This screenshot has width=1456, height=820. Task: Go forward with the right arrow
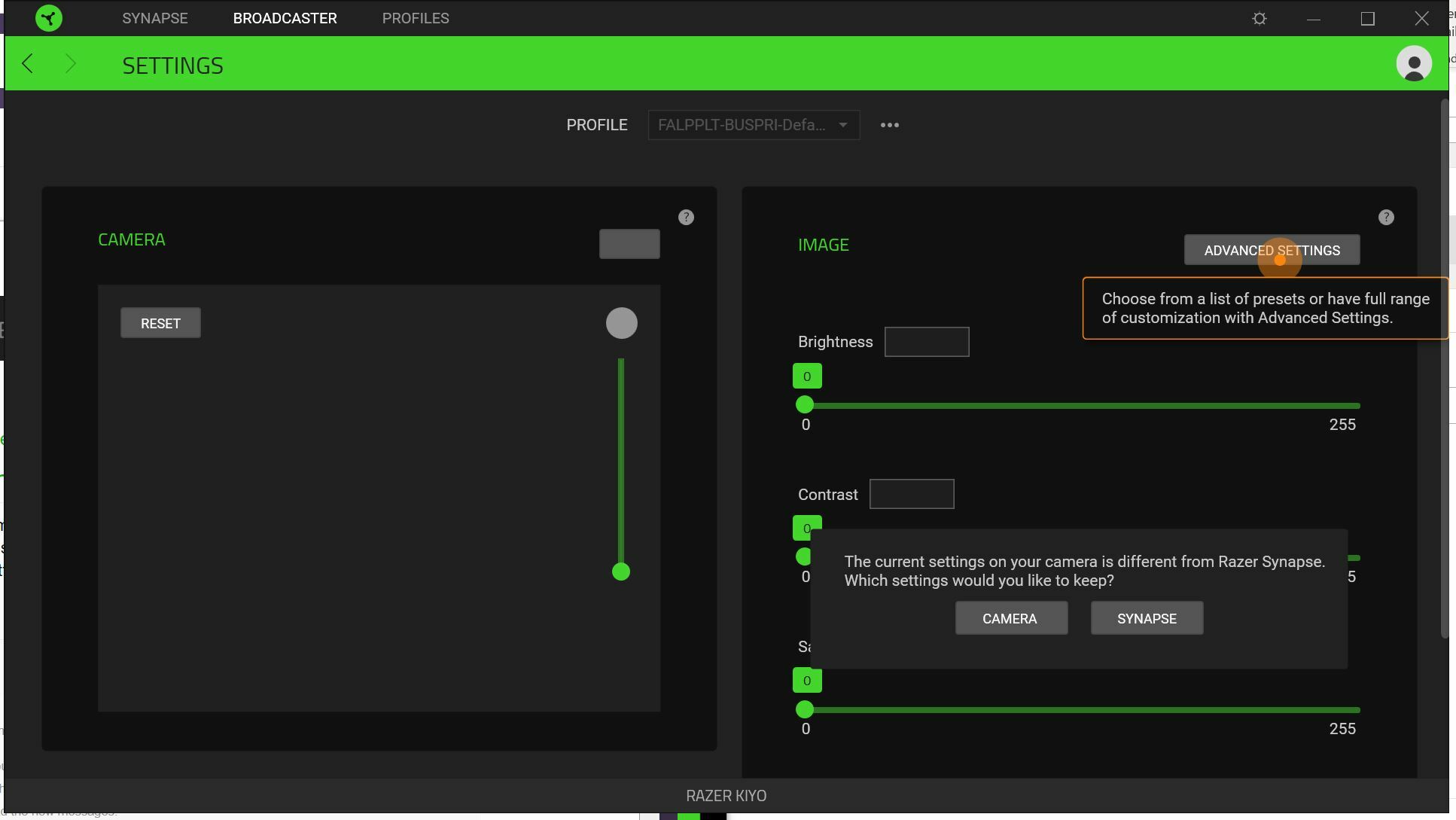point(70,63)
